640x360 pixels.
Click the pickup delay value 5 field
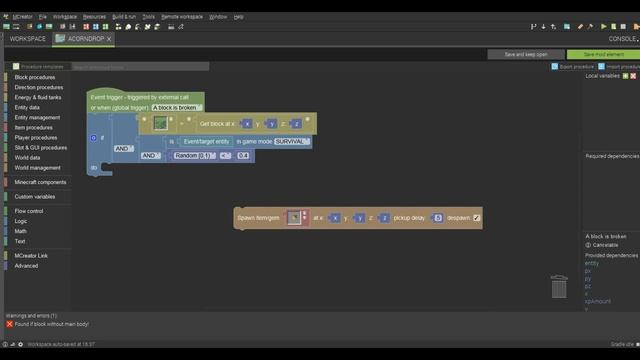(438, 218)
